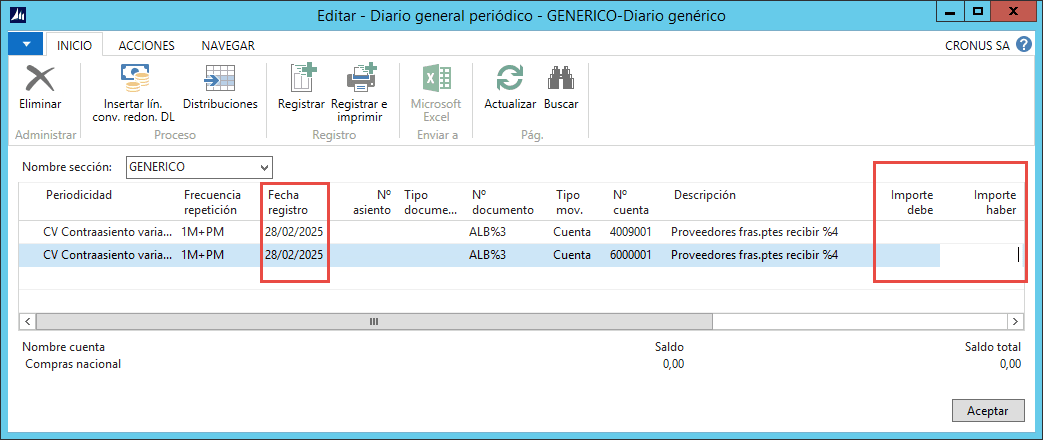
Task: Expand the Nombre sección combo box
Action: coord(265,167)
